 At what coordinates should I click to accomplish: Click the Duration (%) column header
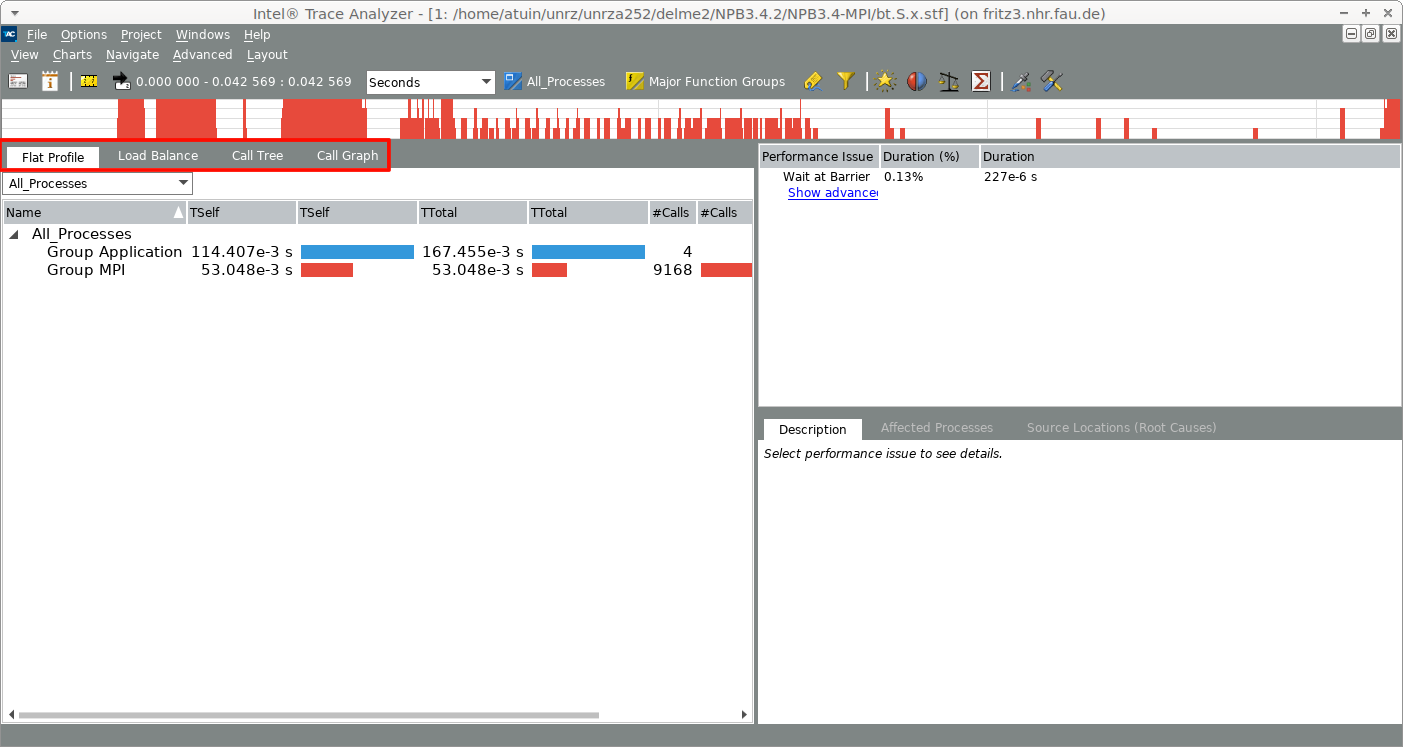pyautogui.click(x=929, y=156)
